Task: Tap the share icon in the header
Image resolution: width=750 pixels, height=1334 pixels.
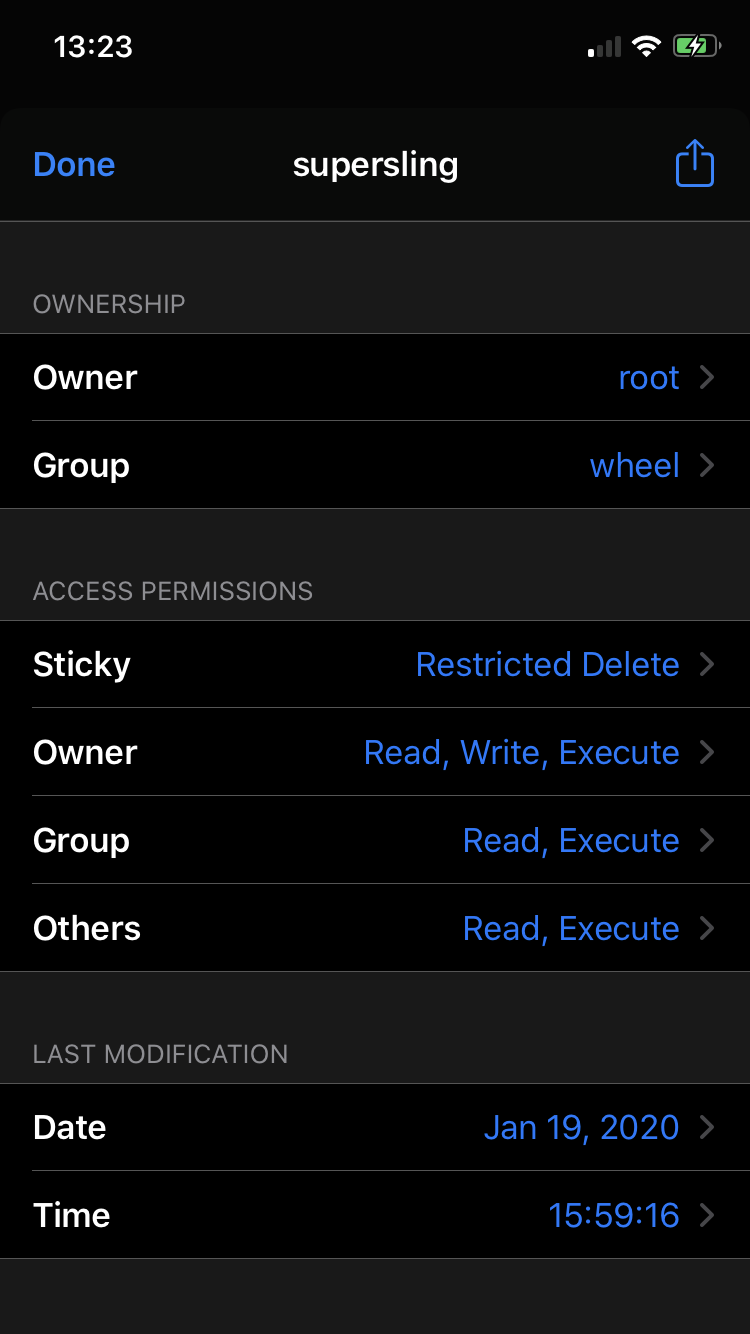Action: pos(694,164)
